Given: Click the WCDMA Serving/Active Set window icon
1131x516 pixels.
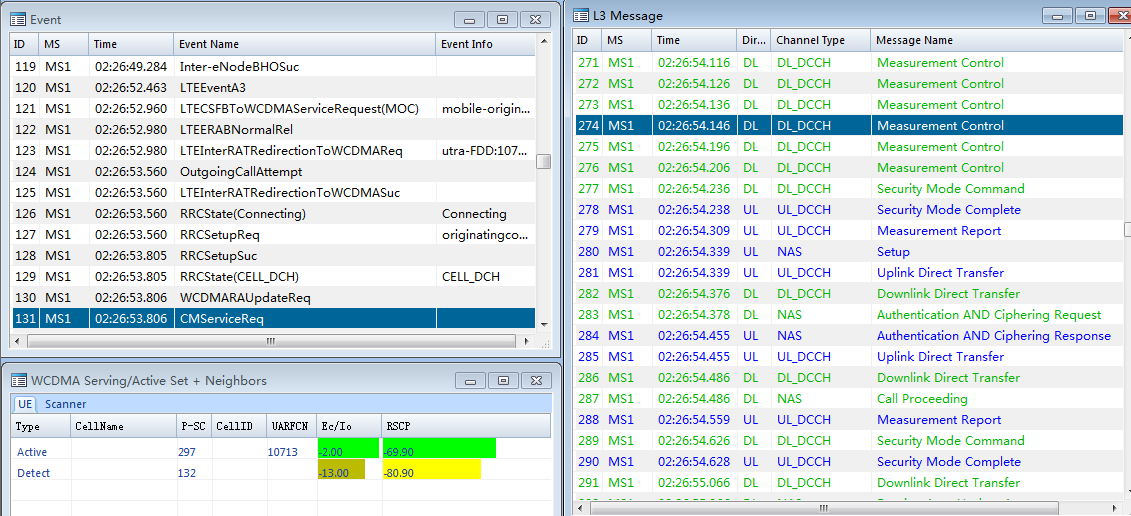Looking at the screenshot, I should pyautogui.click(x=19, y=380).
